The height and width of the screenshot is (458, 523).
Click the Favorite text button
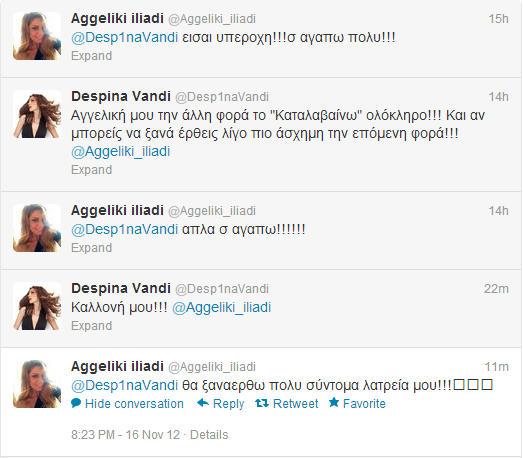pyautogui.click(x=364, y=404)
